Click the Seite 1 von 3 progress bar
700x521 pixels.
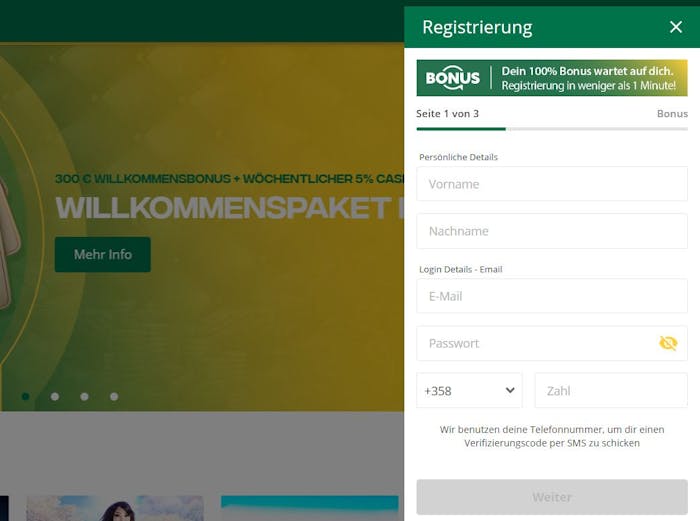click(552, 129)
